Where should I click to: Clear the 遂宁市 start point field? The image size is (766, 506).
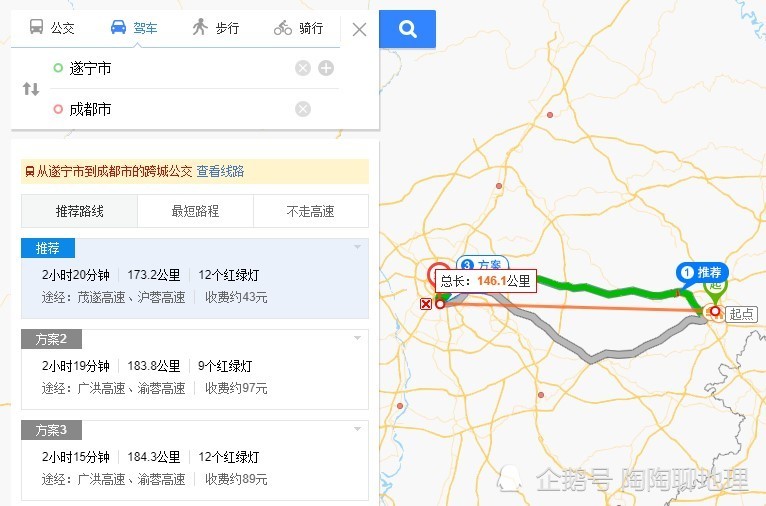tap(303, 68)
